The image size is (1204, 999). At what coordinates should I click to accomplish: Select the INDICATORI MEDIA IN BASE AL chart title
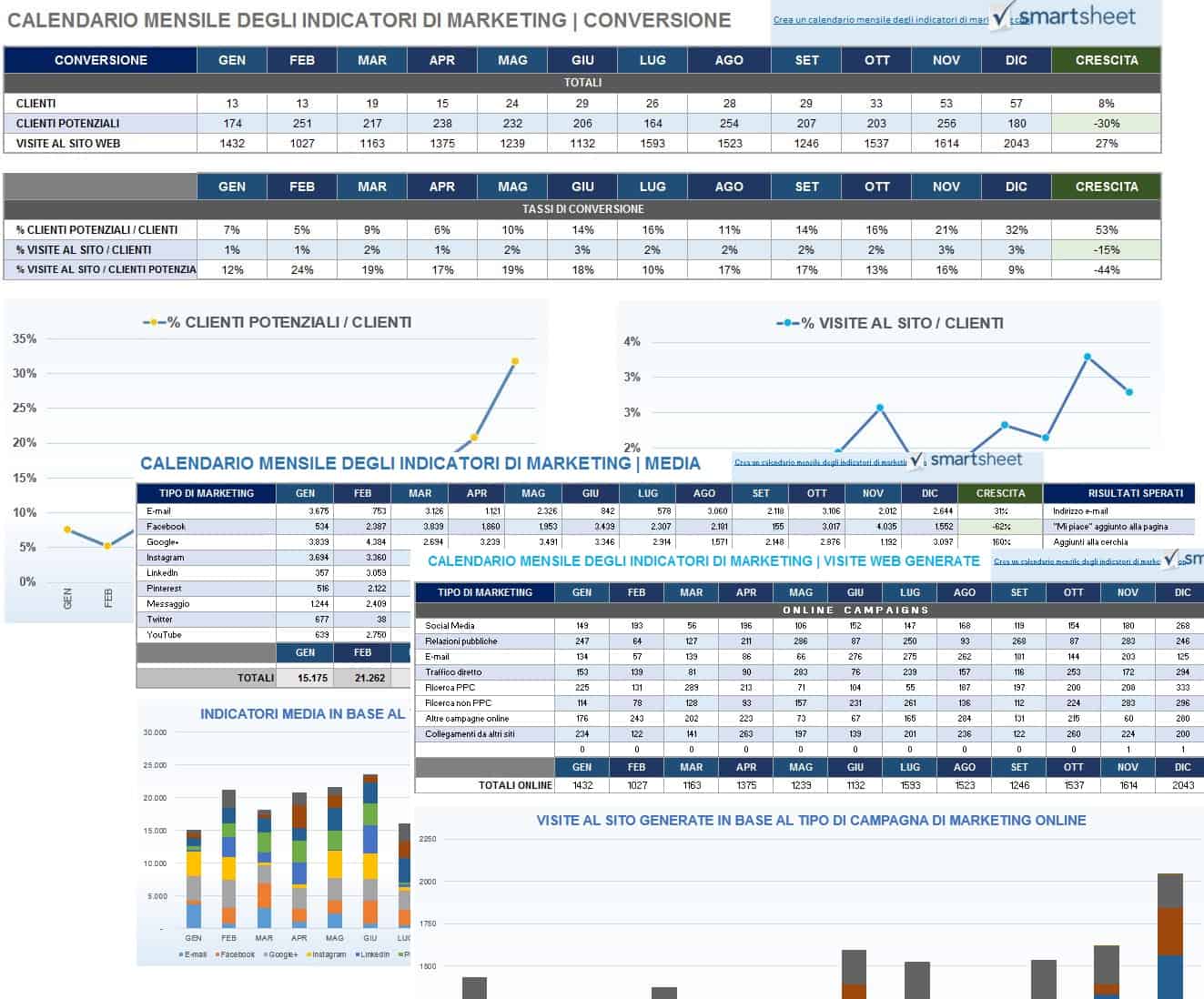[302, 714]
